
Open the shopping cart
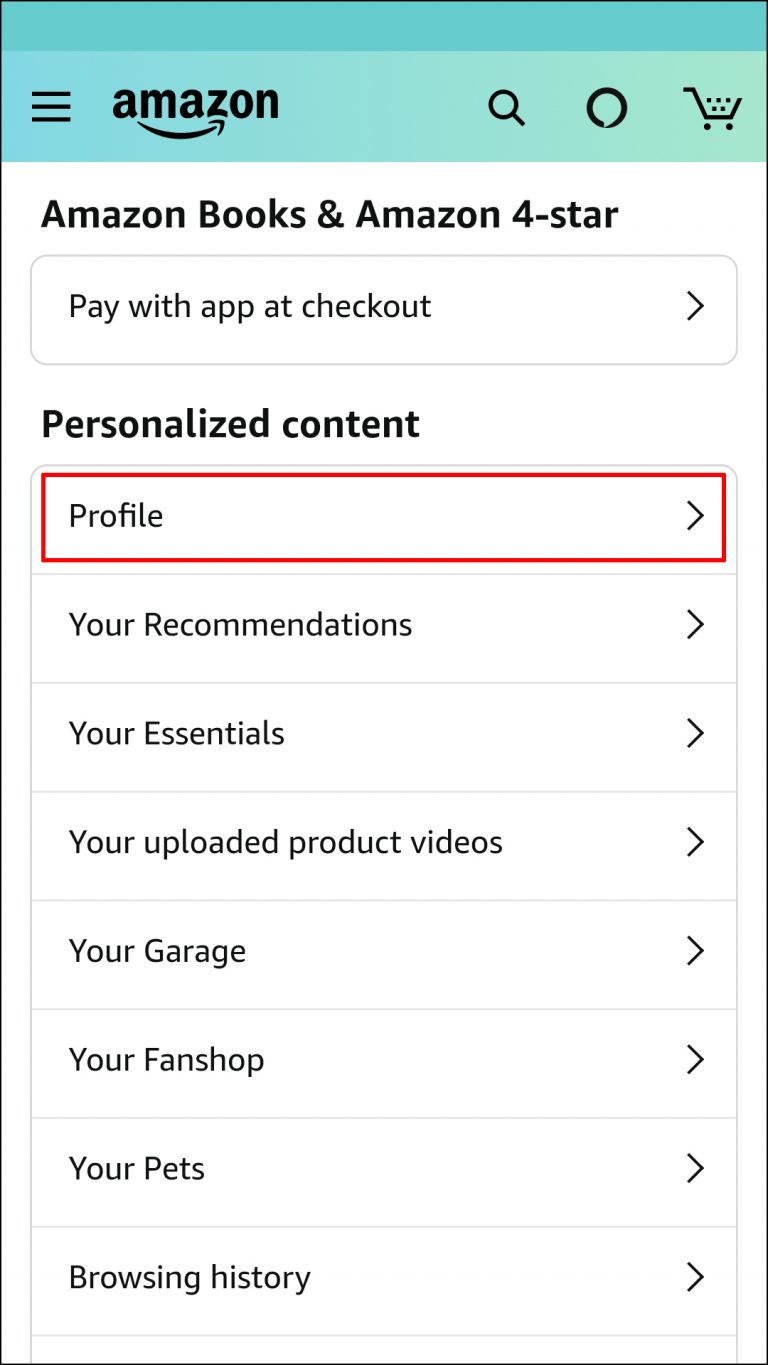[714, 108]
